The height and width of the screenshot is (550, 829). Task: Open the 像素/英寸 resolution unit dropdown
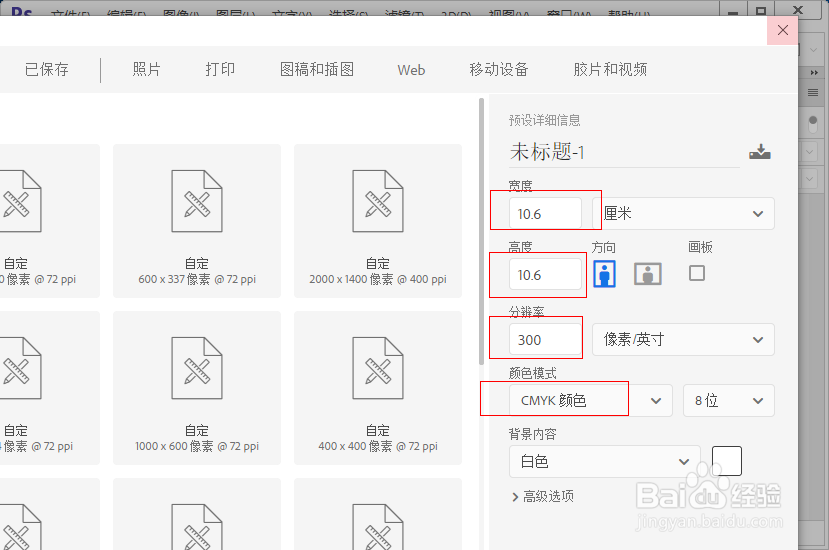tap(684, 340)
